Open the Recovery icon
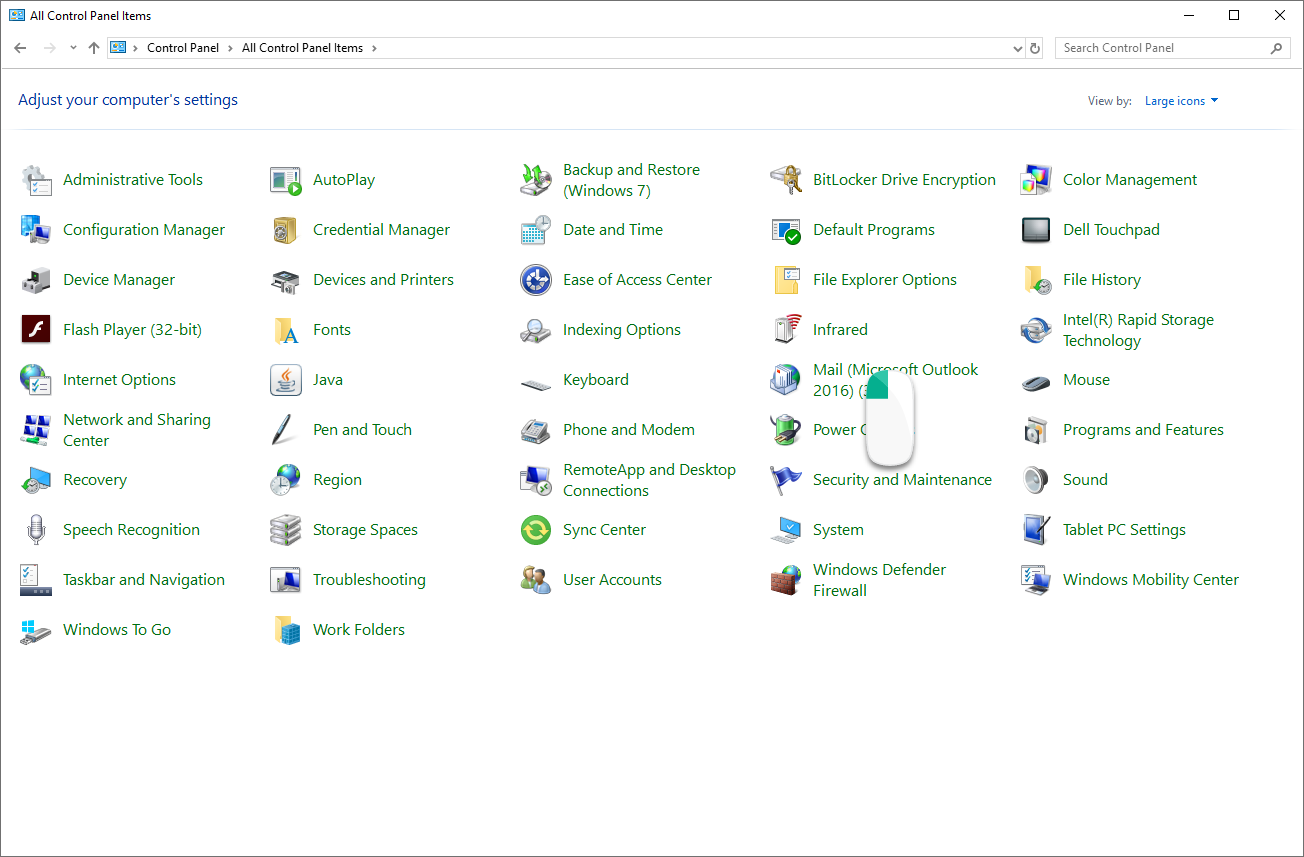 (x=36, y=480)
